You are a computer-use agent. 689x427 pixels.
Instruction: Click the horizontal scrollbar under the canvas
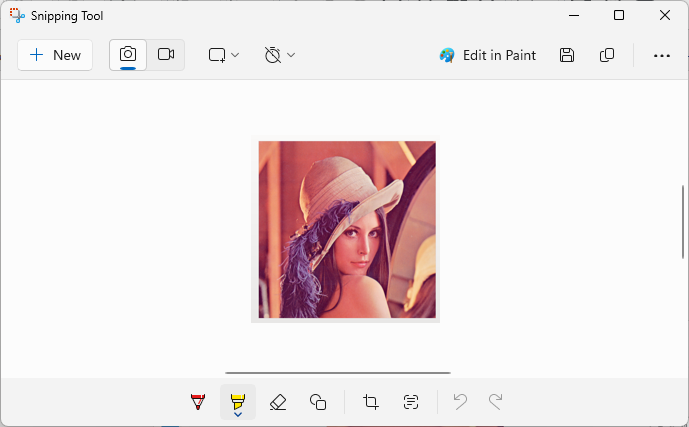[x=338, y=373]
